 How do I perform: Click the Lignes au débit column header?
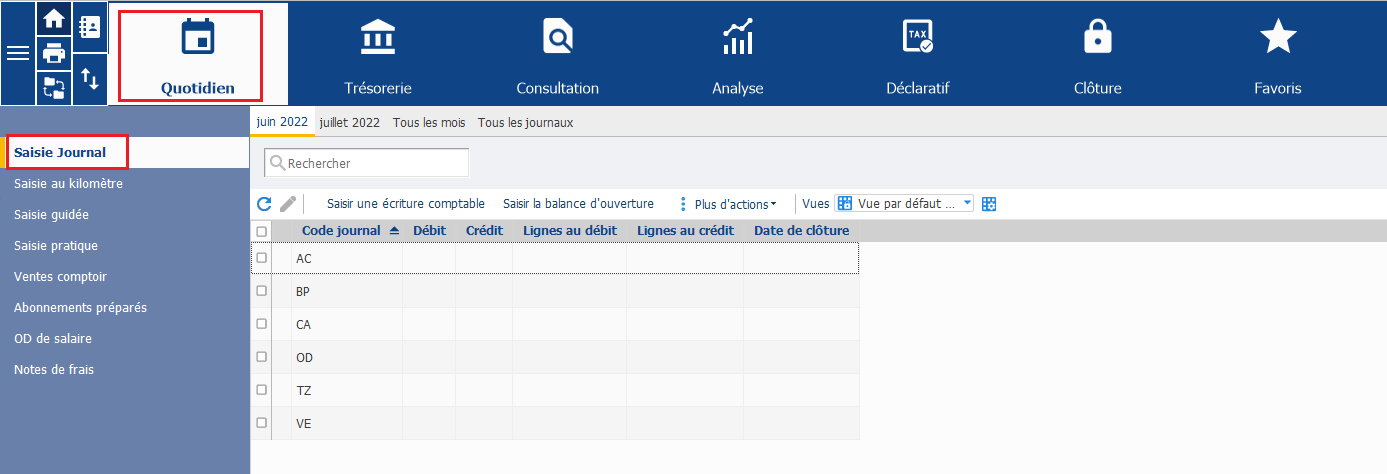click(570, 231)
